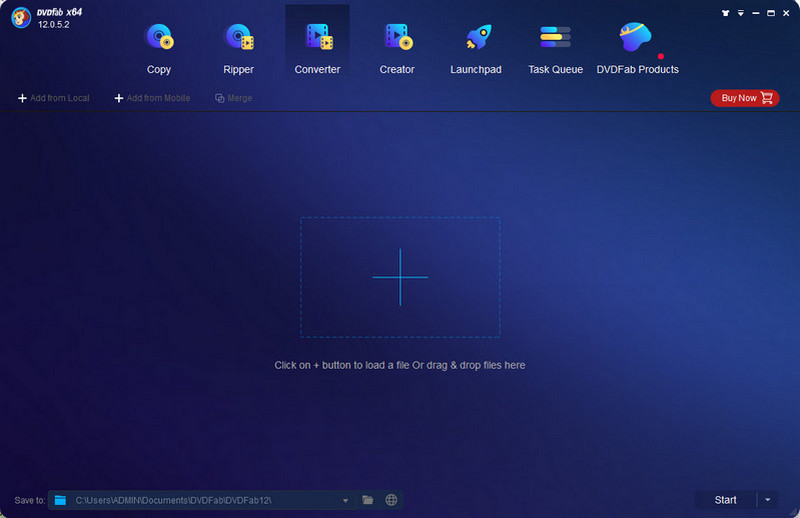Switch to the Ripper module
This screenshot has height=518, width=800.
(238, 47)
